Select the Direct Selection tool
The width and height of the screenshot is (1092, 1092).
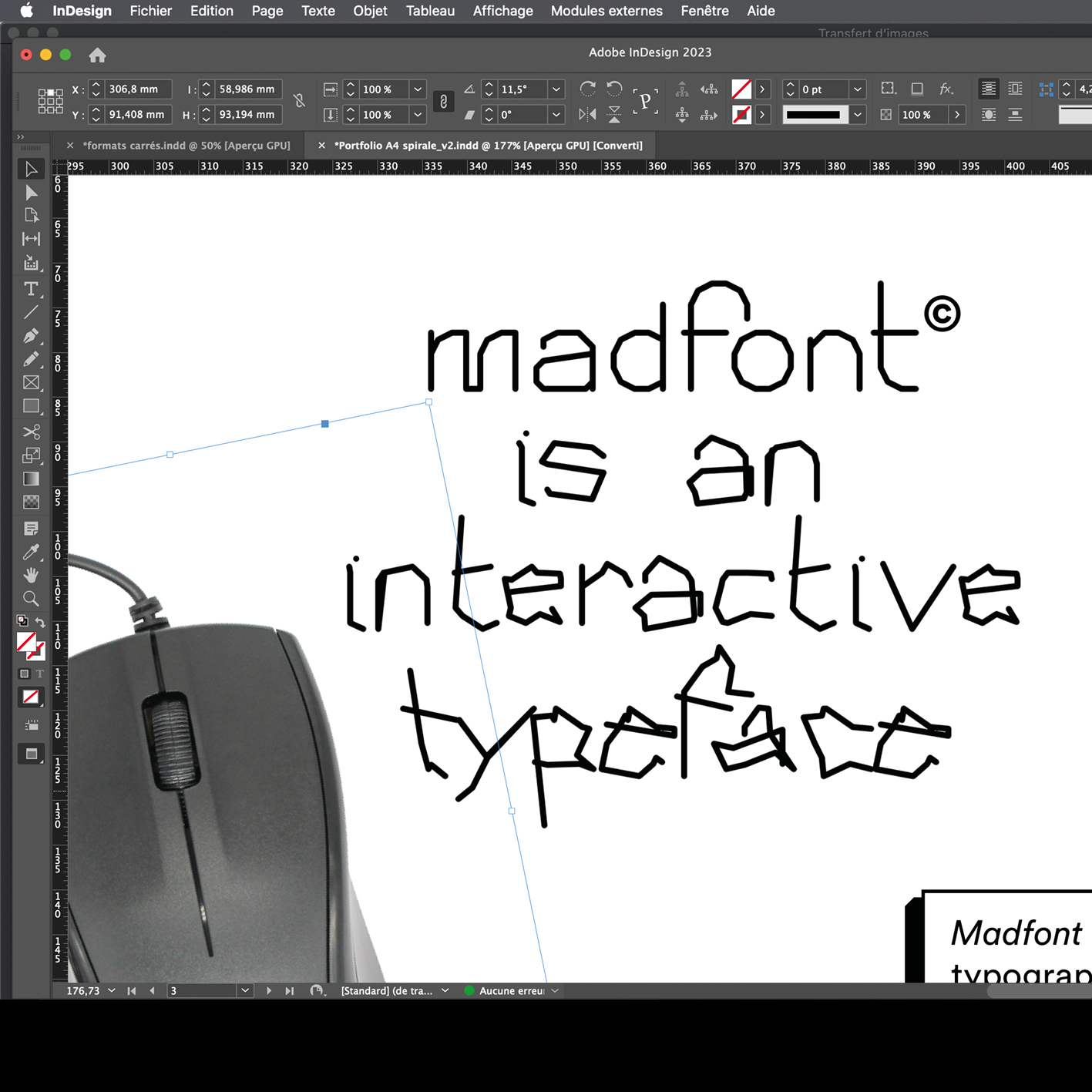[x=31, y=193]
